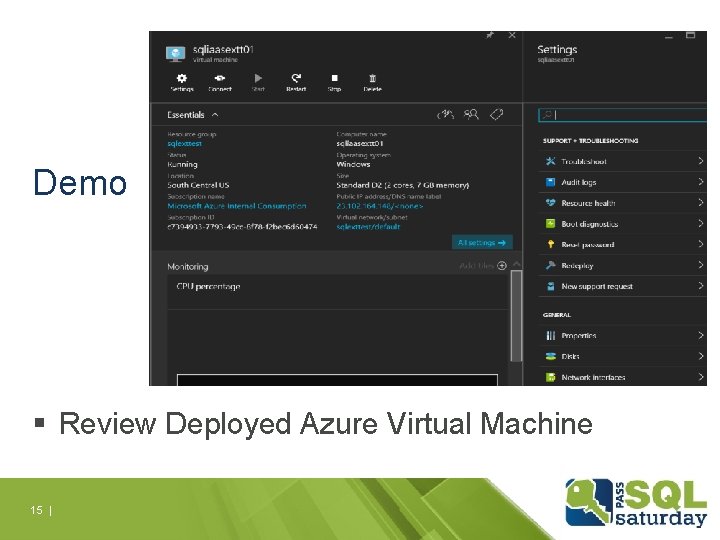Viewport: 720px width, 540px height.
Task: Restart the virtual machine
Action: coord(296,82)
